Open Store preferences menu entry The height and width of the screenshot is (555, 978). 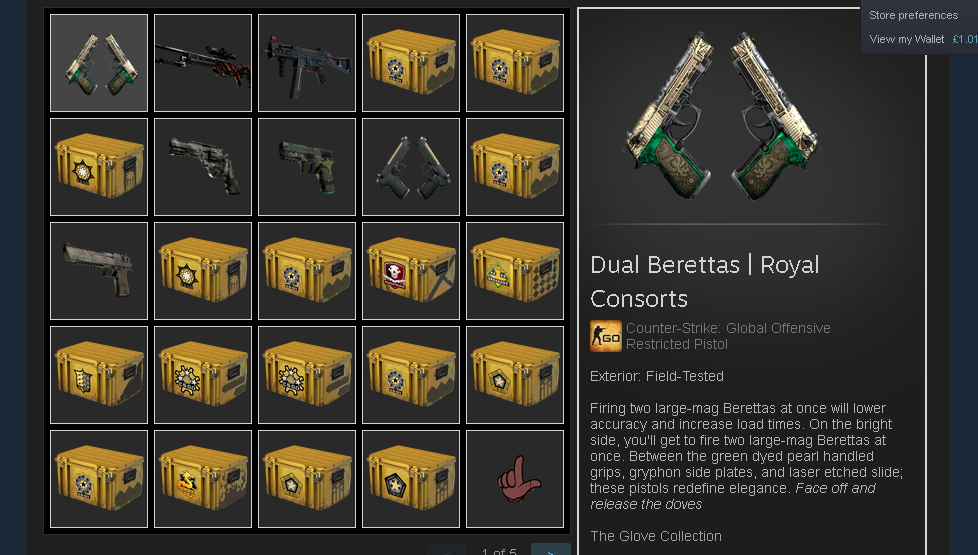(913, 15)
